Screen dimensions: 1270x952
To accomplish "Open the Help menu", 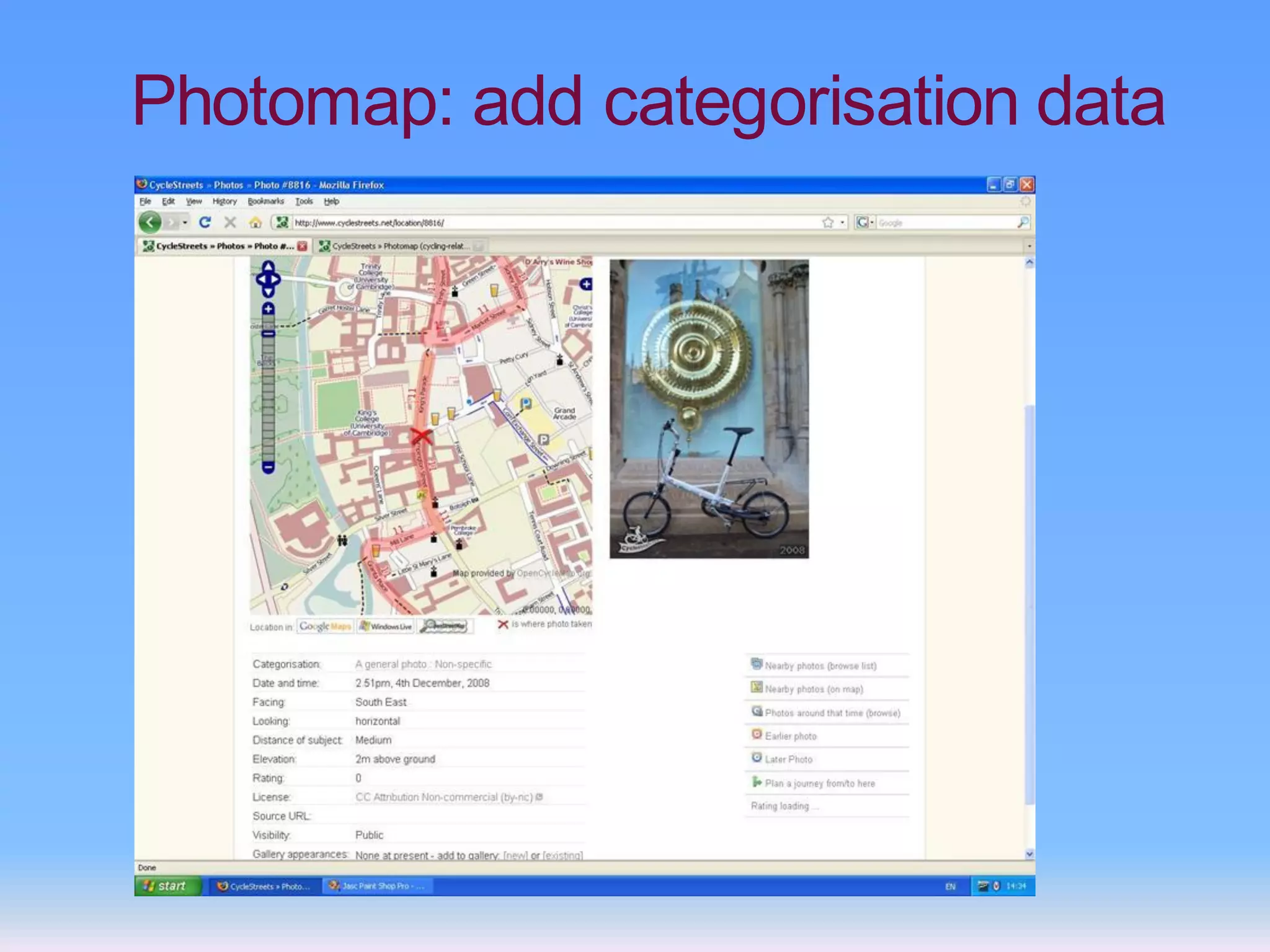I will pos(331,201).
